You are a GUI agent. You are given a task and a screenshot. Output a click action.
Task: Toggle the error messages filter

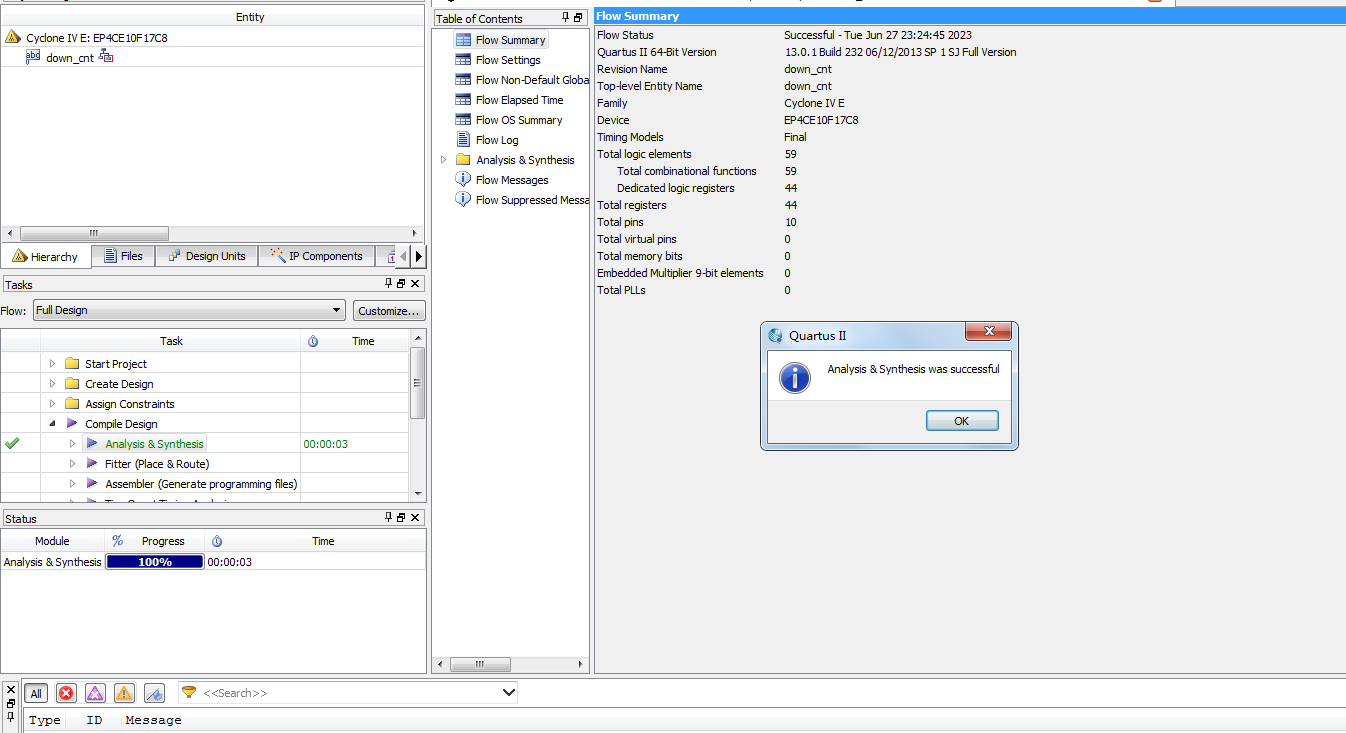[66, 693]
